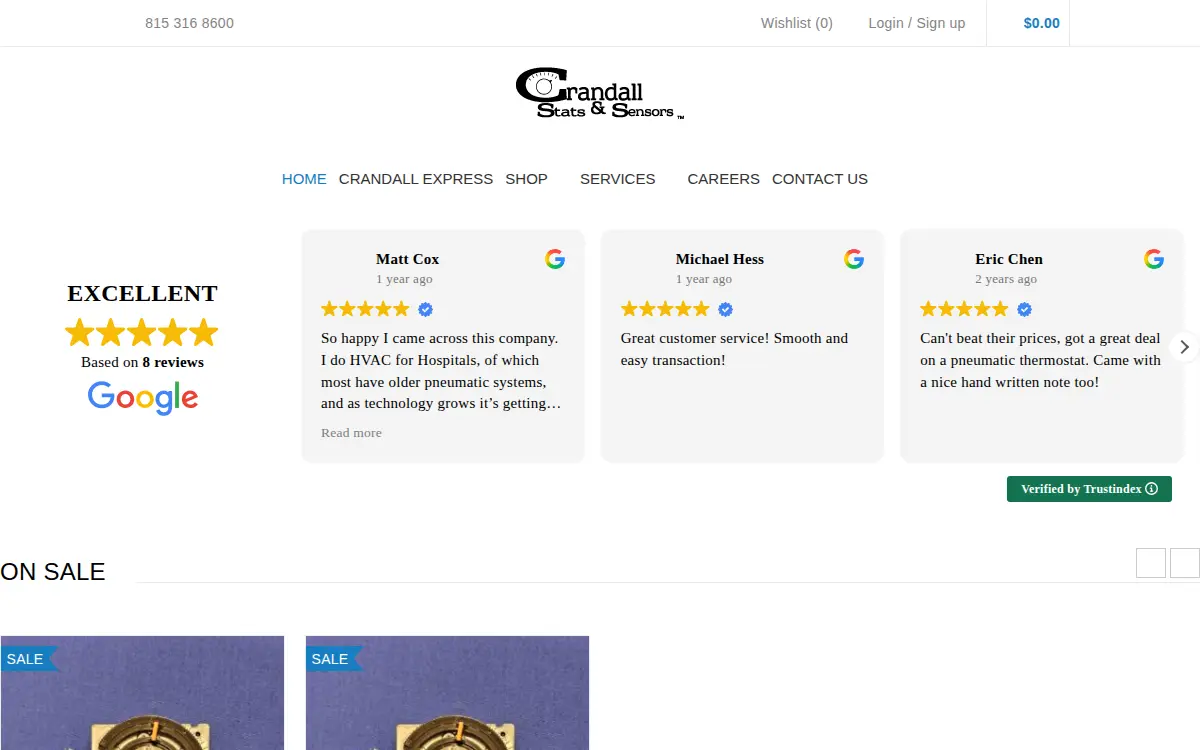Click reviewer name Michael Hess
The width and height of the screenshot is (1200, 750).
720,259
